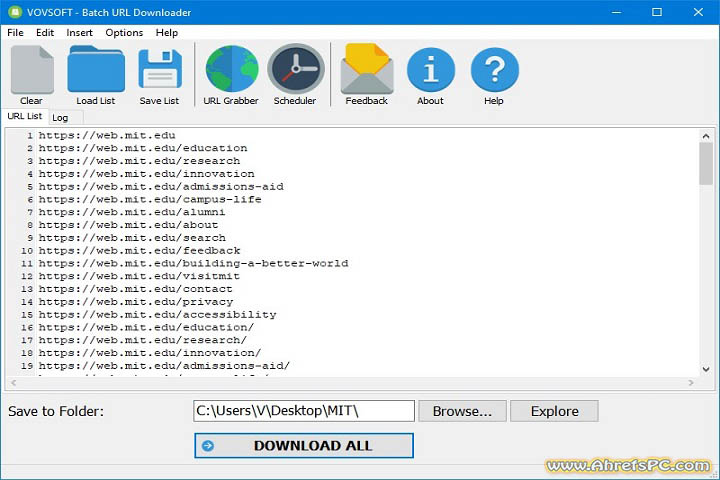This screenshot has width=720, height=480.
Task: Maximize the Batch URL Downloader window
Action: (657, 12)
